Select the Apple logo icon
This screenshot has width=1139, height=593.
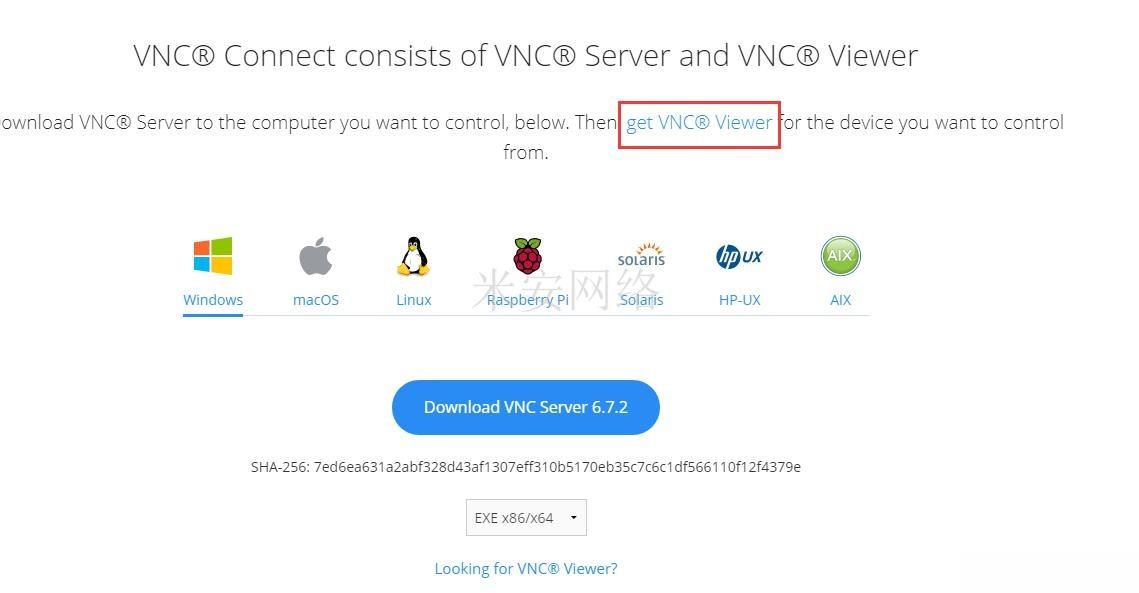tap(316, 256)
